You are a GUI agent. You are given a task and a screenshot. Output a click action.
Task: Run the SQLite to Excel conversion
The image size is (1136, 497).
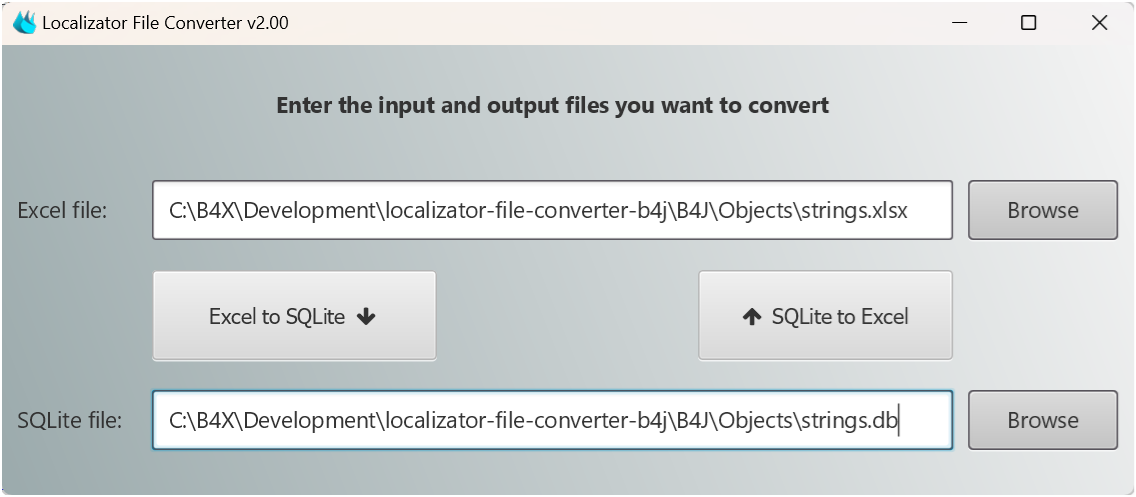point(825,316)
